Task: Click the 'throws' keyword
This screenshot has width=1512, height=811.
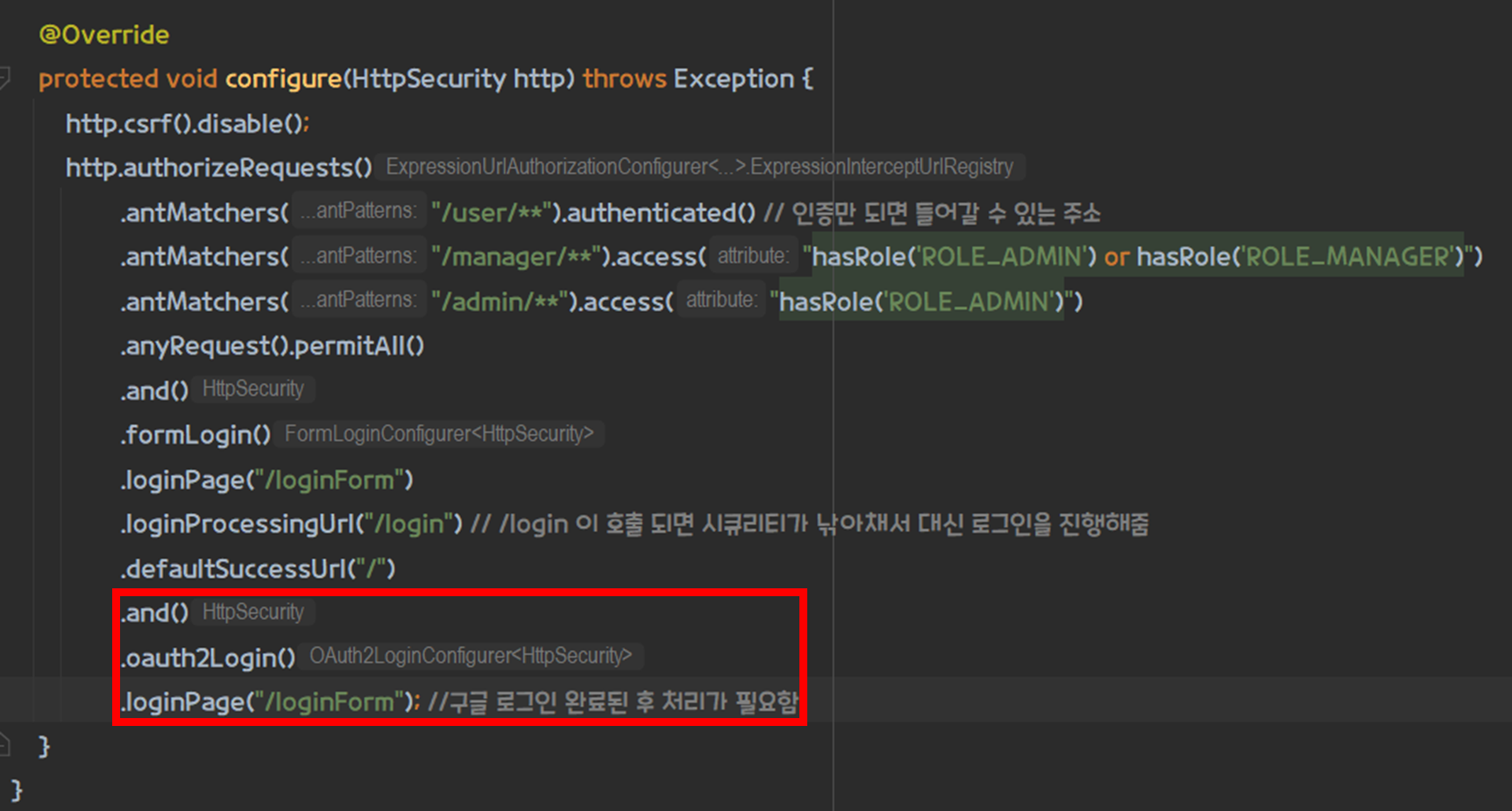Action: tap(625, 79)
